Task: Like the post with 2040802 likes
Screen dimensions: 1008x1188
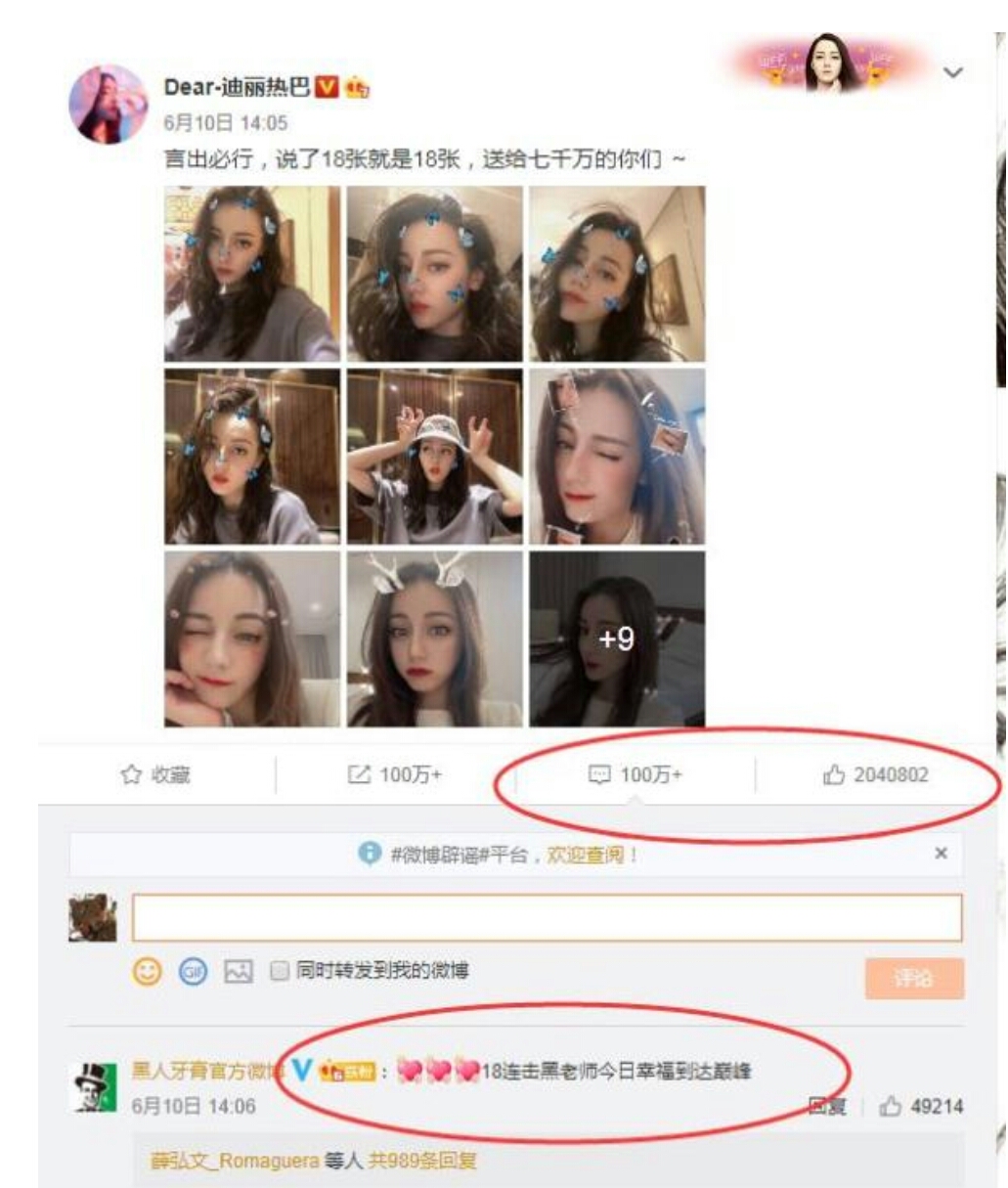Action: tap(876, 775)
